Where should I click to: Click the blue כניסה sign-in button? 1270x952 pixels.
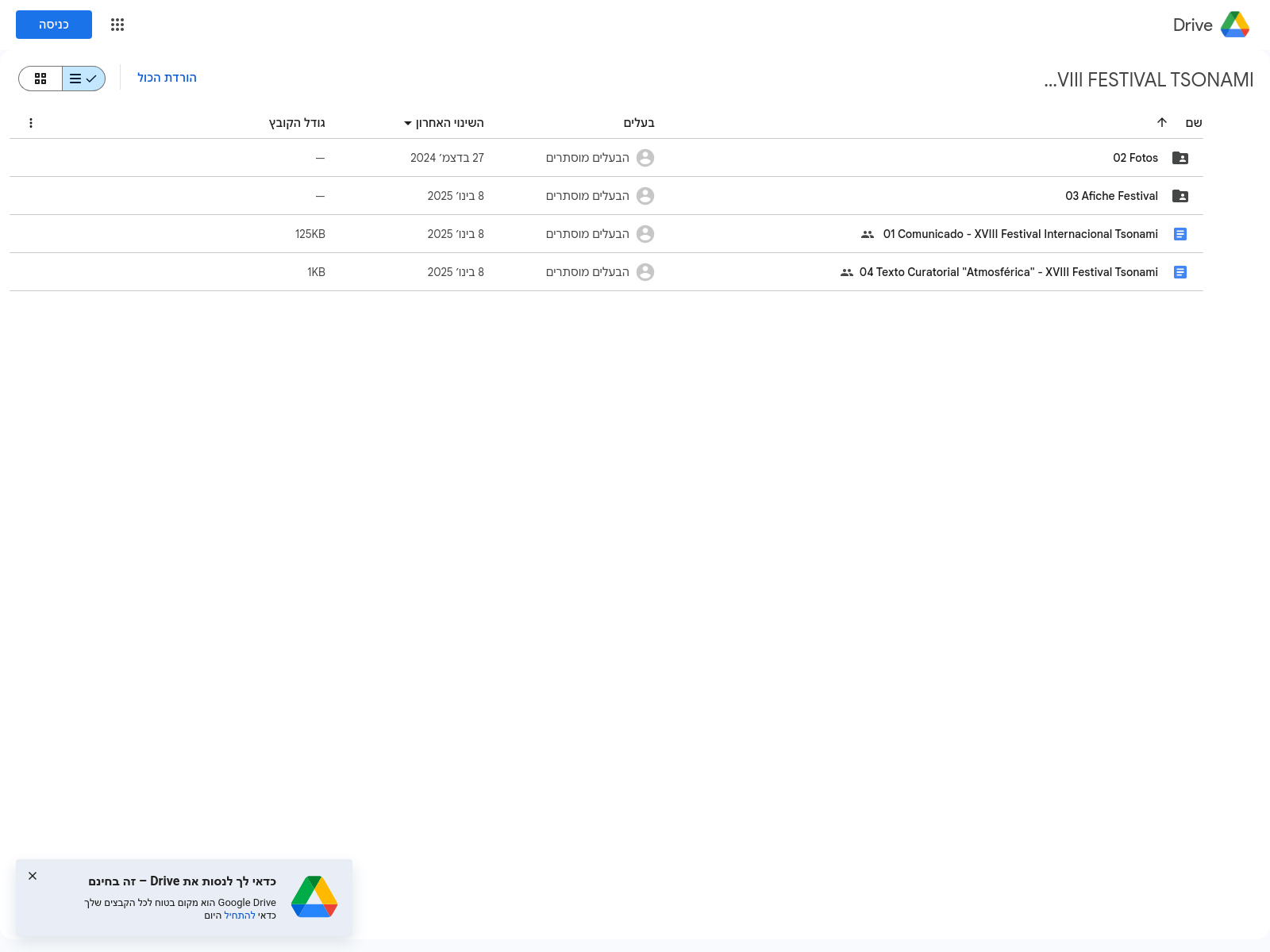[x=54, y=25]
